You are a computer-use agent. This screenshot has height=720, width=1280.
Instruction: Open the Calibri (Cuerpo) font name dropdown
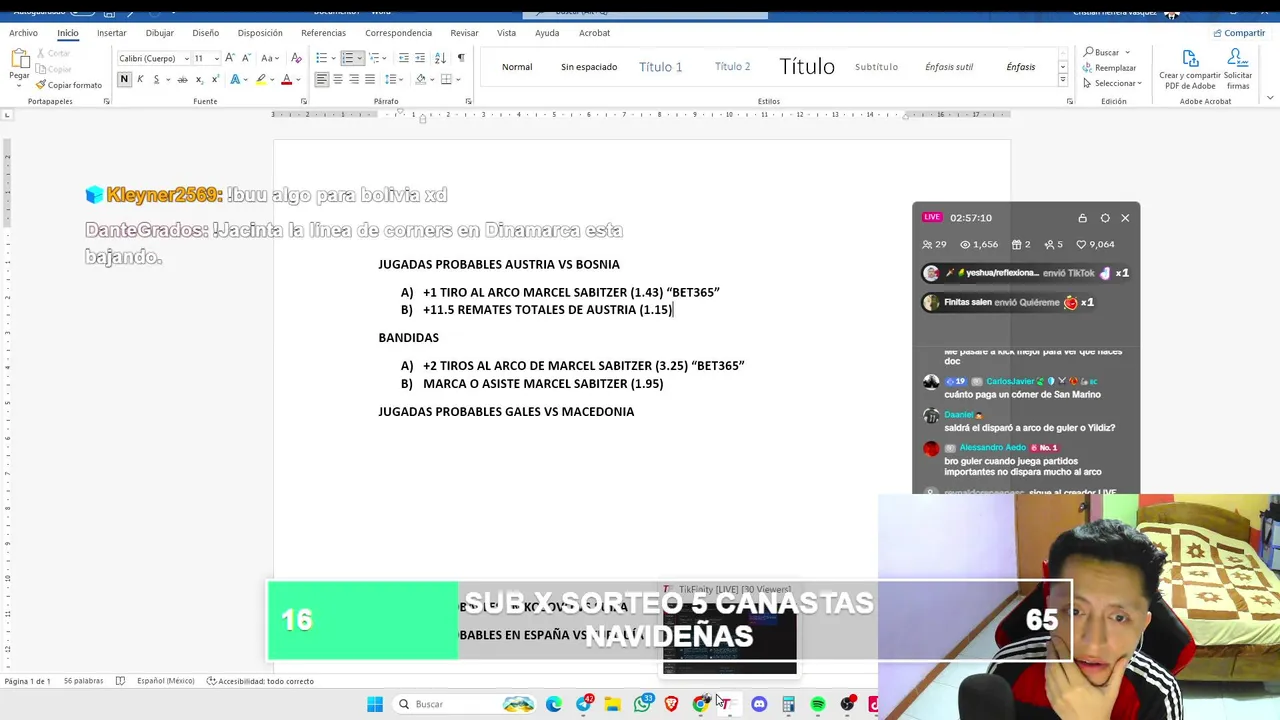[186, 58]
